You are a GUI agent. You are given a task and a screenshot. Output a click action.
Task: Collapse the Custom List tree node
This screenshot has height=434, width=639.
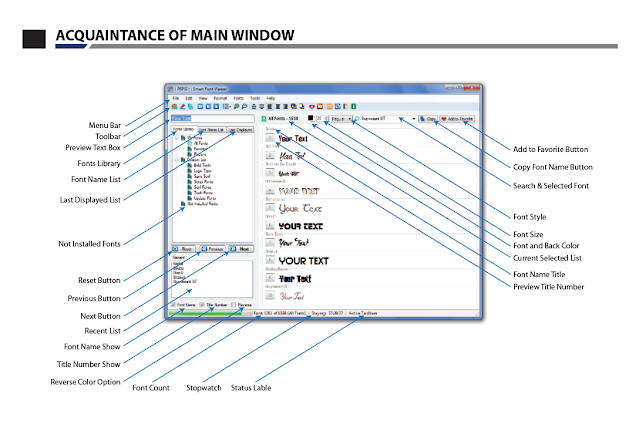tap(176, 160)
